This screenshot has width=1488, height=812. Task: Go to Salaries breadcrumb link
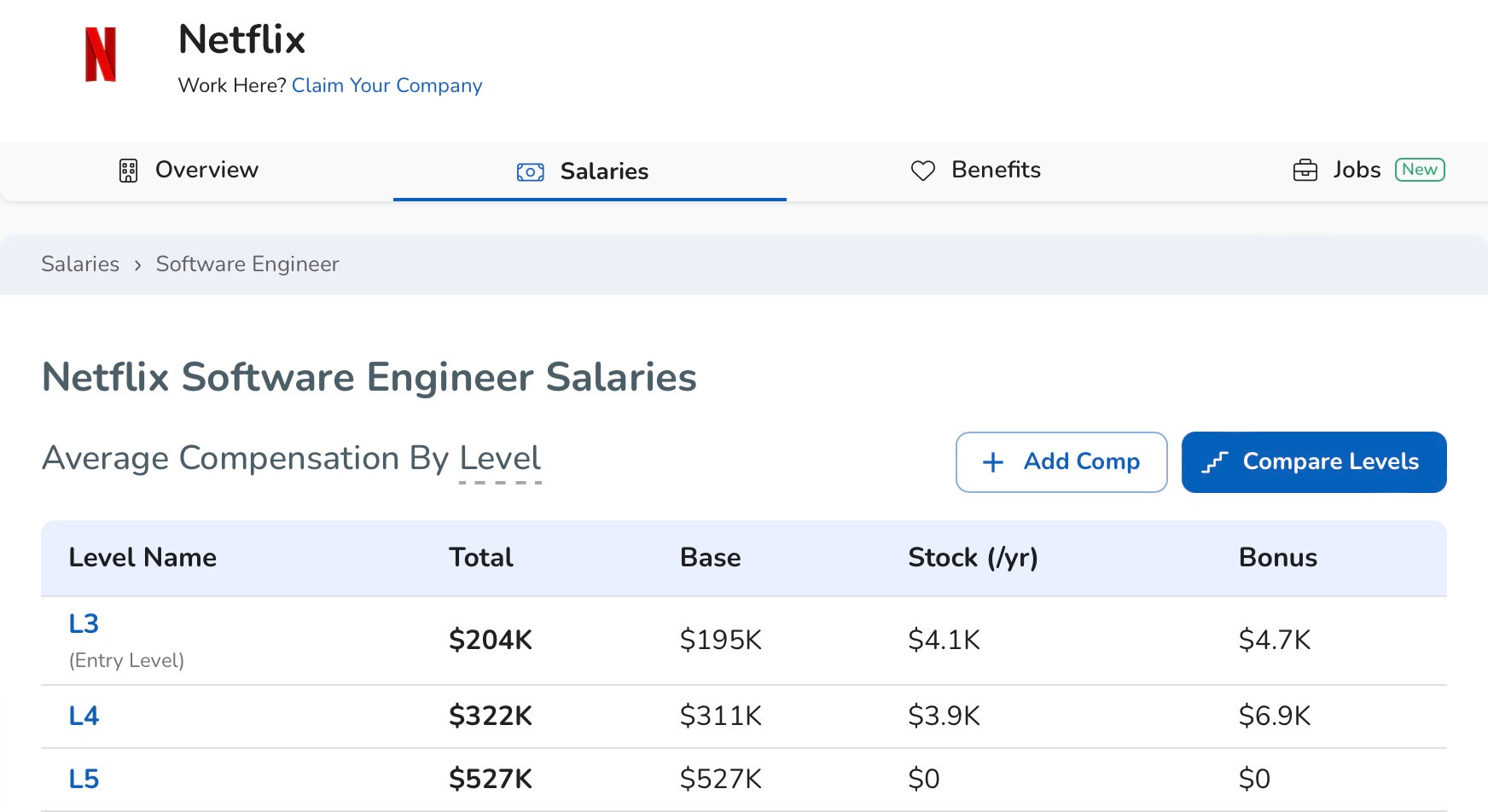click(80, 264)
